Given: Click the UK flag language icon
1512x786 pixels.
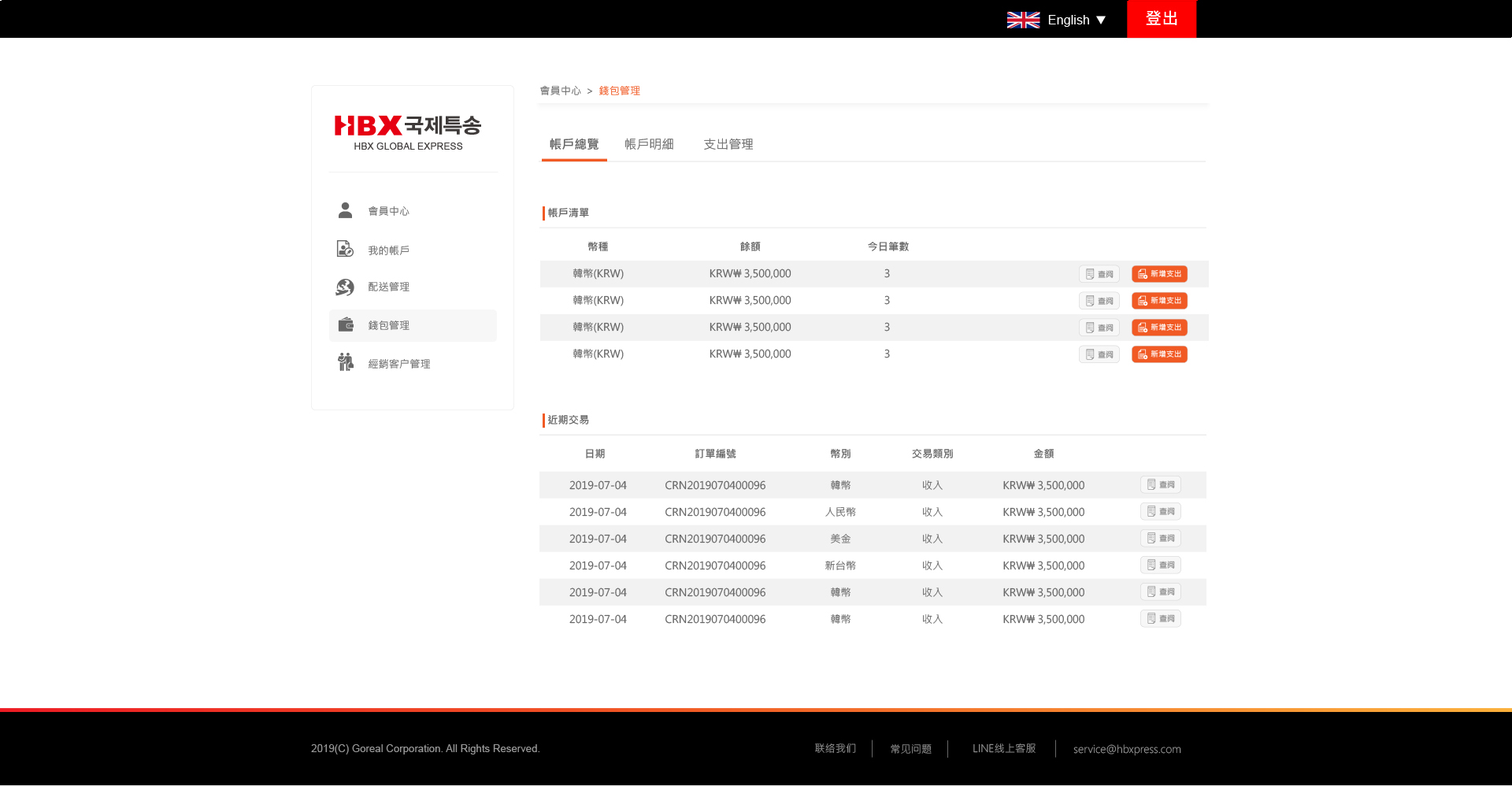Looking at the screenshot, I should (1023, 20).
